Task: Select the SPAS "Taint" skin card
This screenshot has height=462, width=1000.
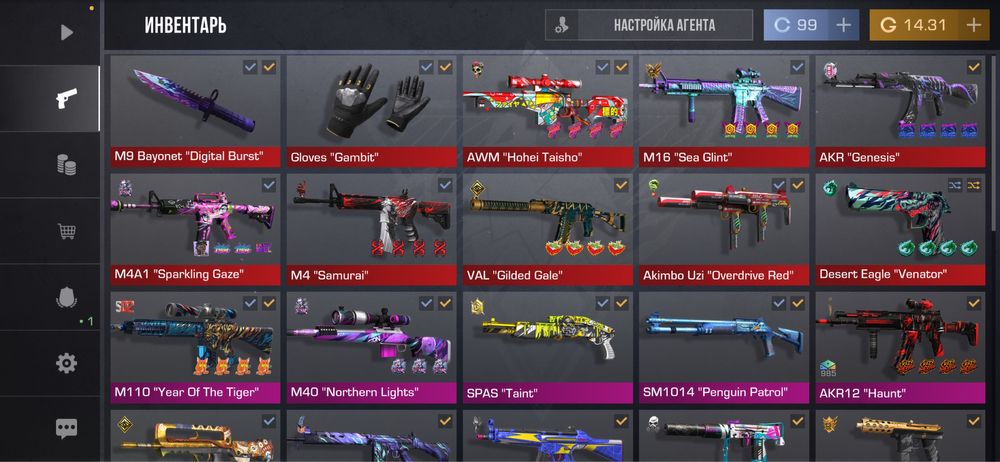Action: point(548,348)
